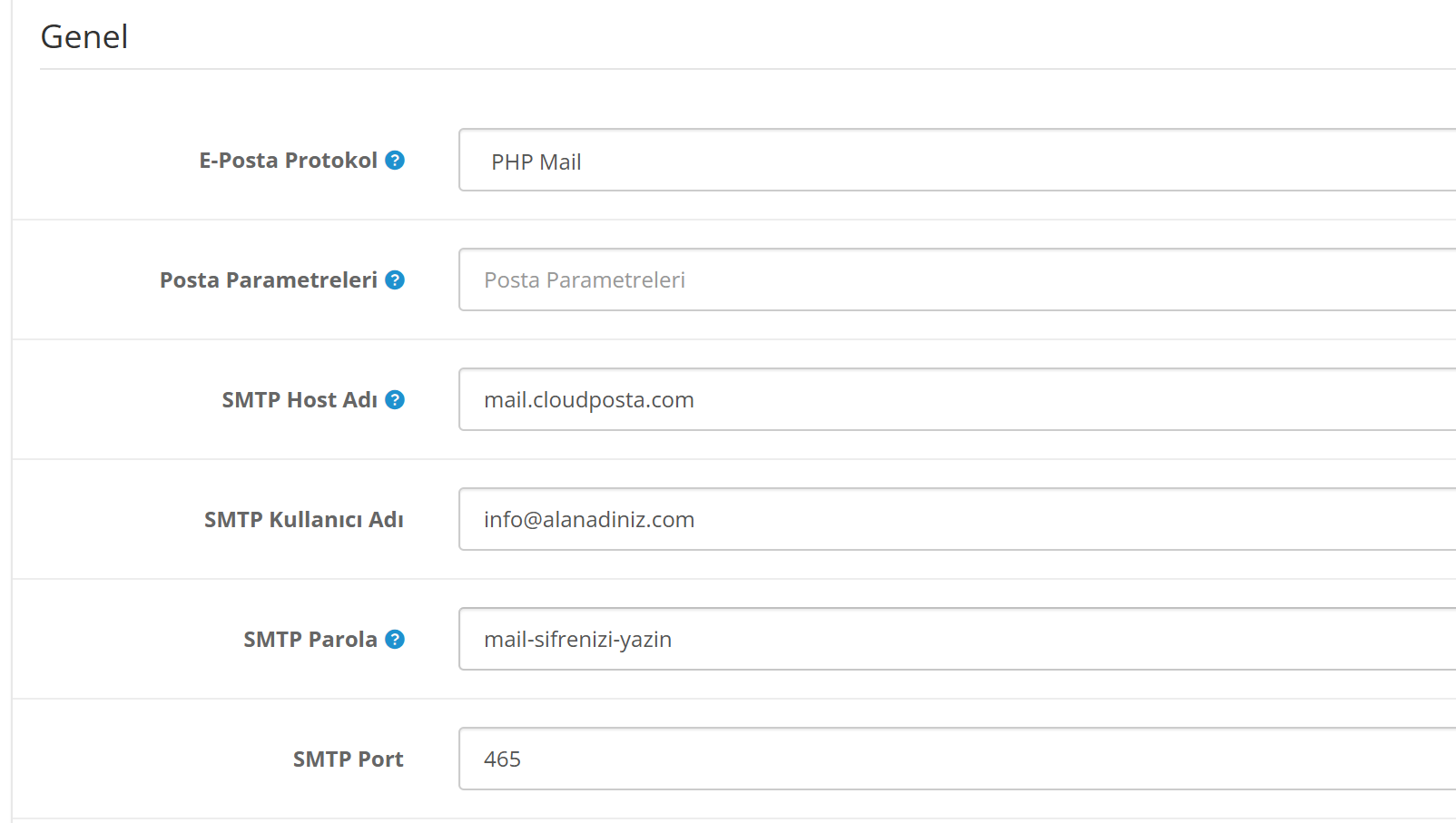Select the Genel settings panel title
The image size is (1456, 823).
click(84, 35)
